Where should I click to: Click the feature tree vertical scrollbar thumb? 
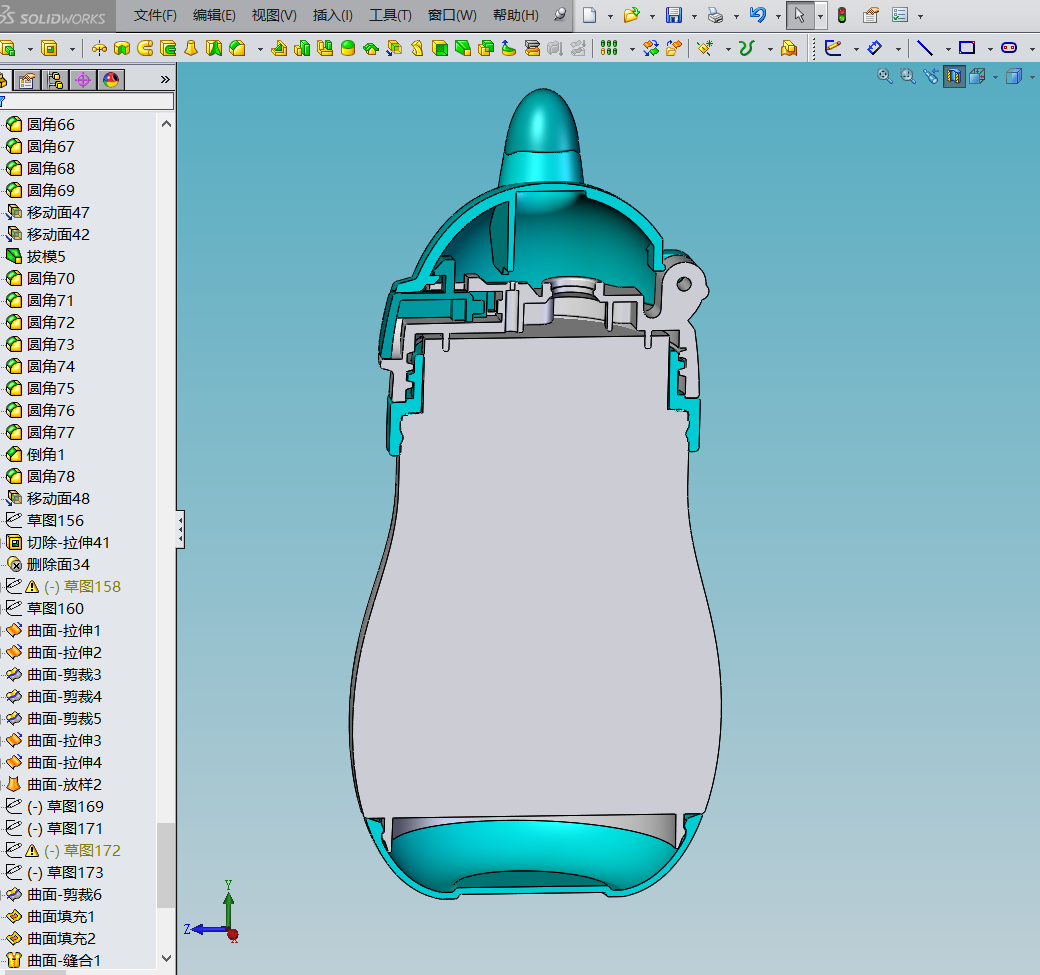click(166, 865)
